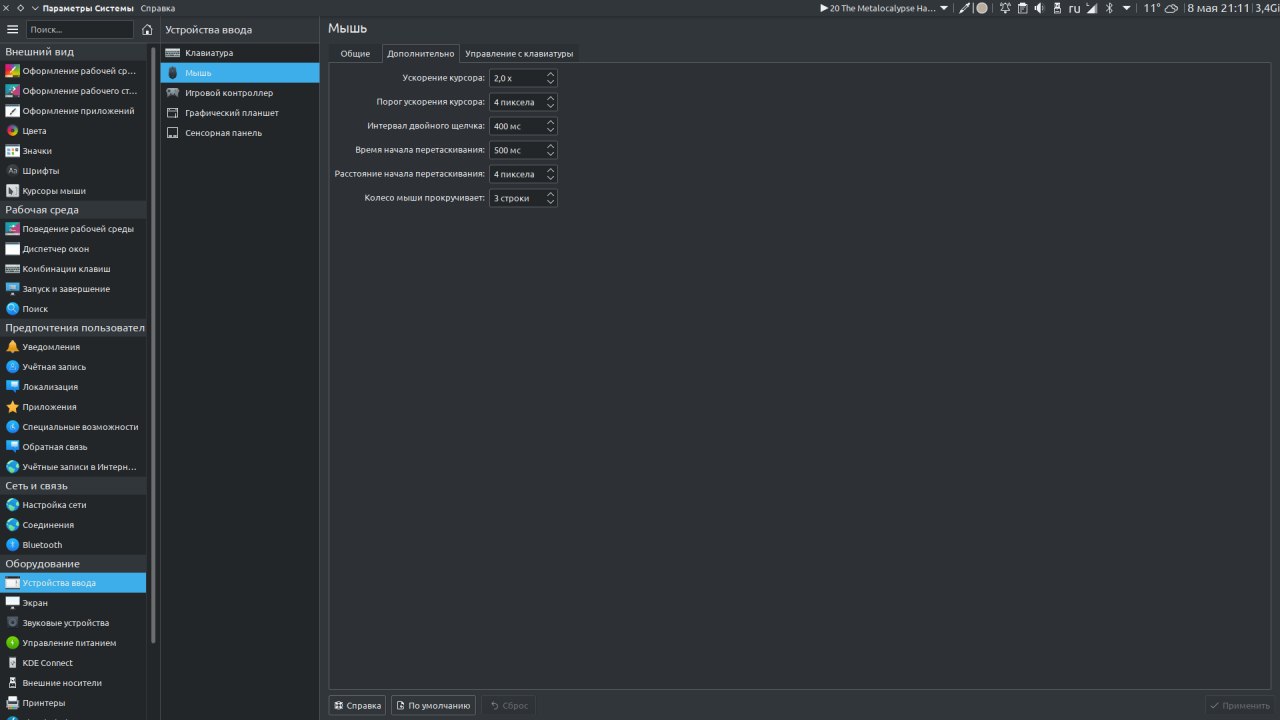Open the notifications bell in tray
Image resolution: width=1280 pixels, height=720 pixels.
coord(1005,8)
